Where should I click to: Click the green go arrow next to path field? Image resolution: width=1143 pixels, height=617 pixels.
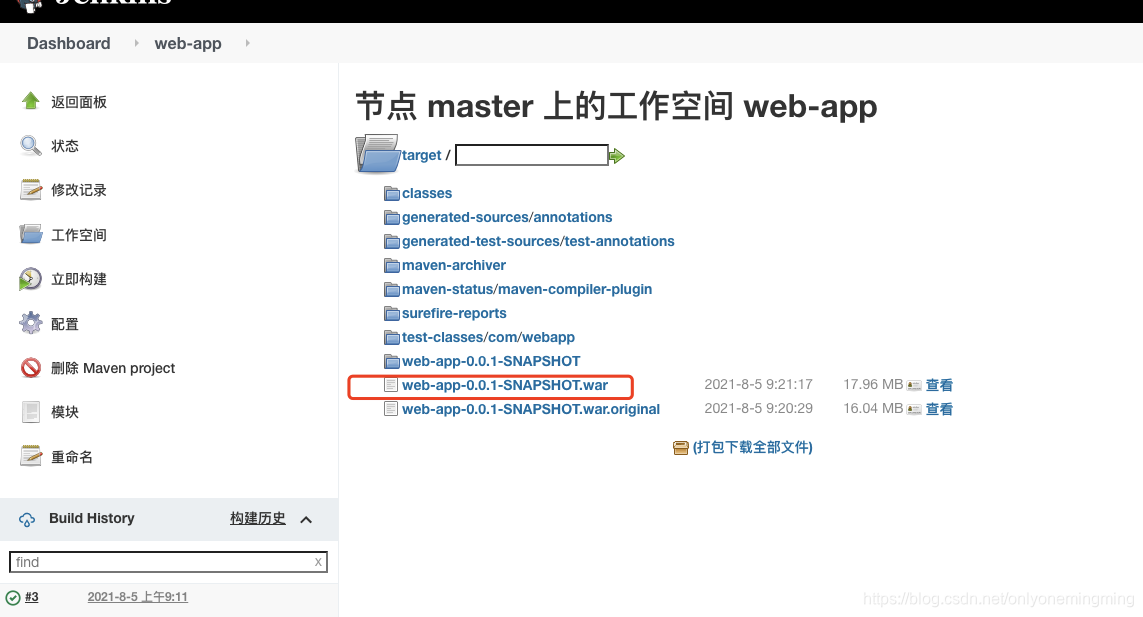(x=617, y=155)
